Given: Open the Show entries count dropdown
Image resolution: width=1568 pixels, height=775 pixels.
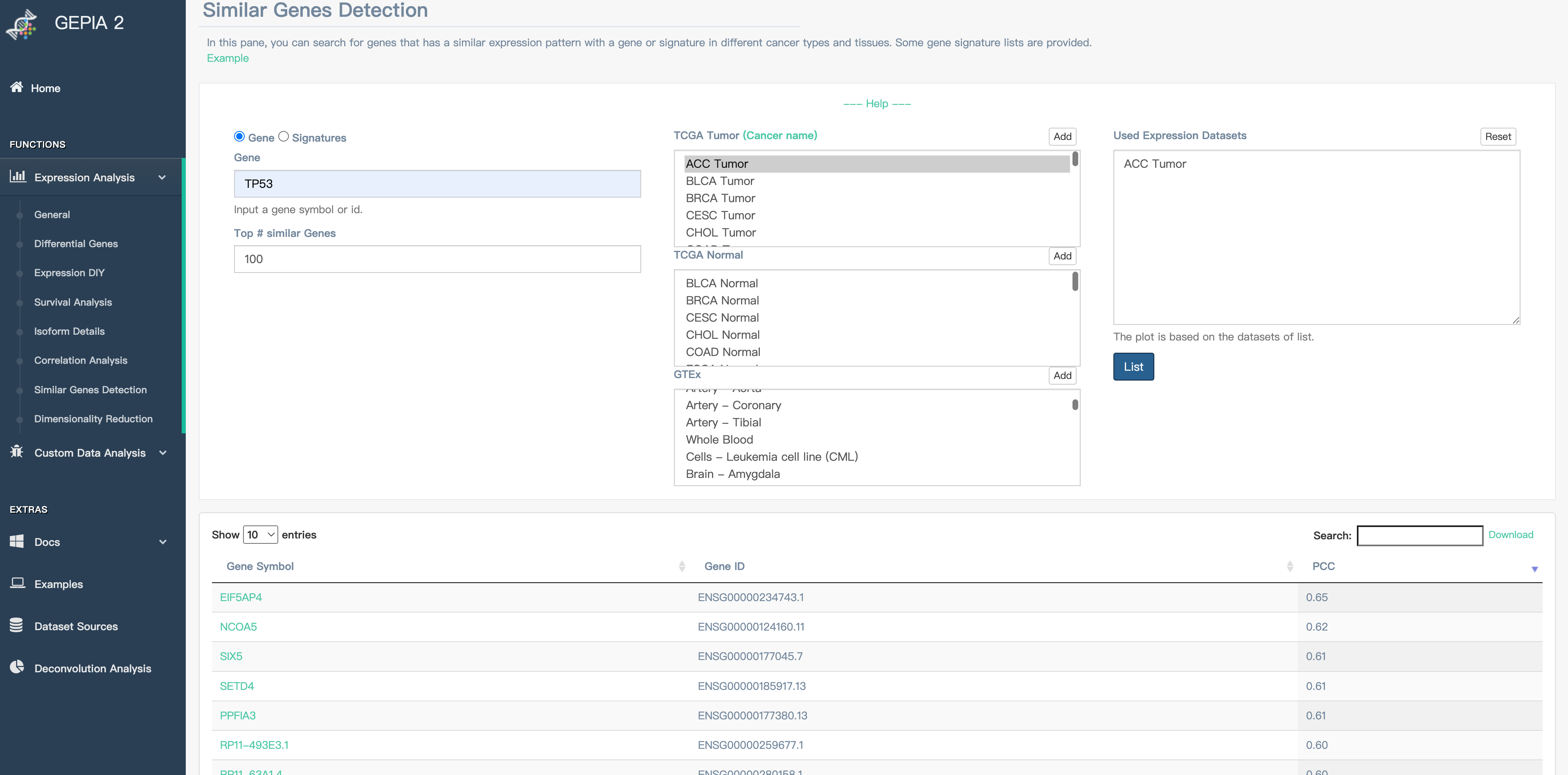Looking at the screenshot, I should [260, 534].
